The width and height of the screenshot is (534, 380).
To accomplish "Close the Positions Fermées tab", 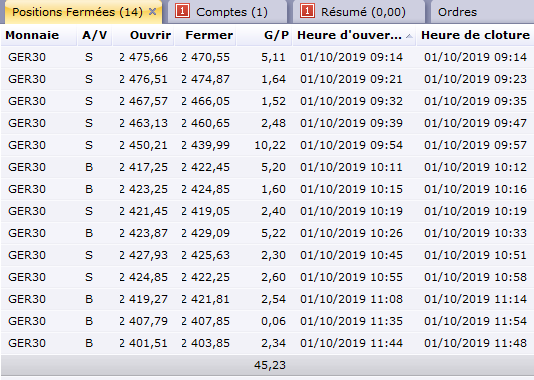I will [153, 12].
